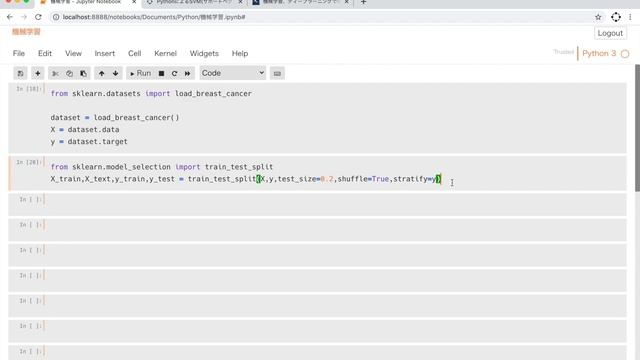Select first empty cell below In [20]
Screen dimensions: 640x360
point(318,204)
